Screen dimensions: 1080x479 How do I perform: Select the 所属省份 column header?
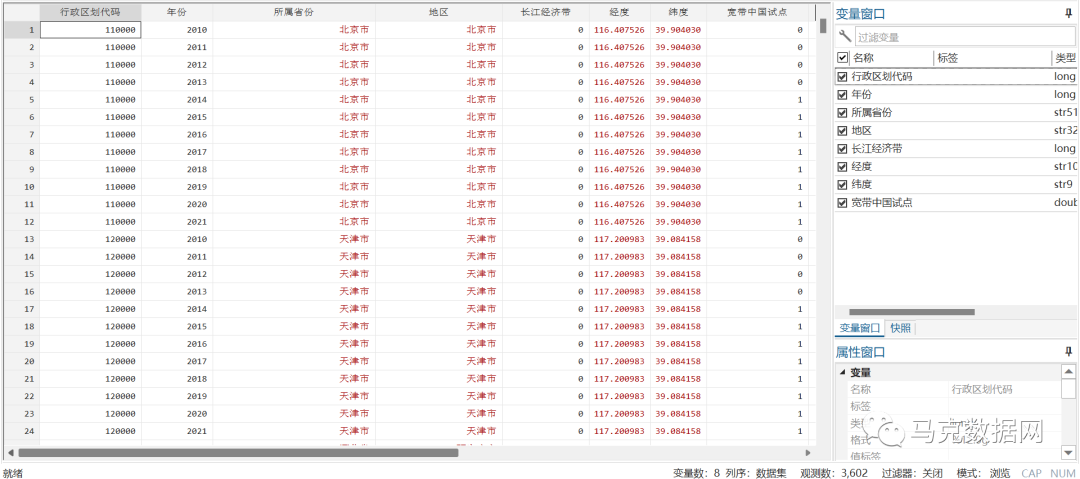click(x=294, y=12)
